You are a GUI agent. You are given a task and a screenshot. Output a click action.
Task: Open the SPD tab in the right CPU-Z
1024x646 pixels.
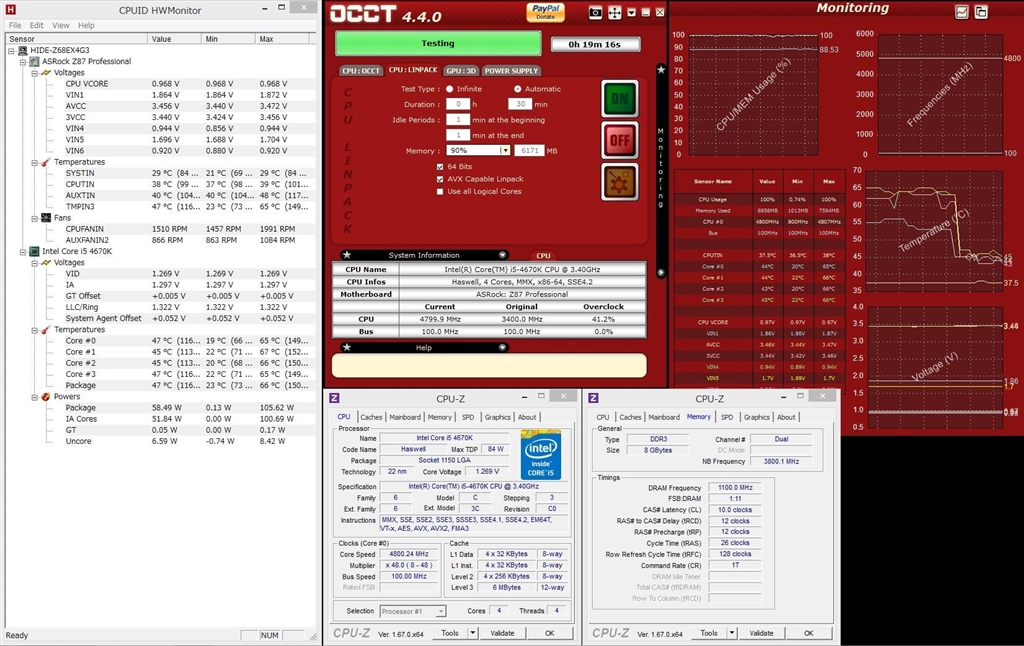727,417
